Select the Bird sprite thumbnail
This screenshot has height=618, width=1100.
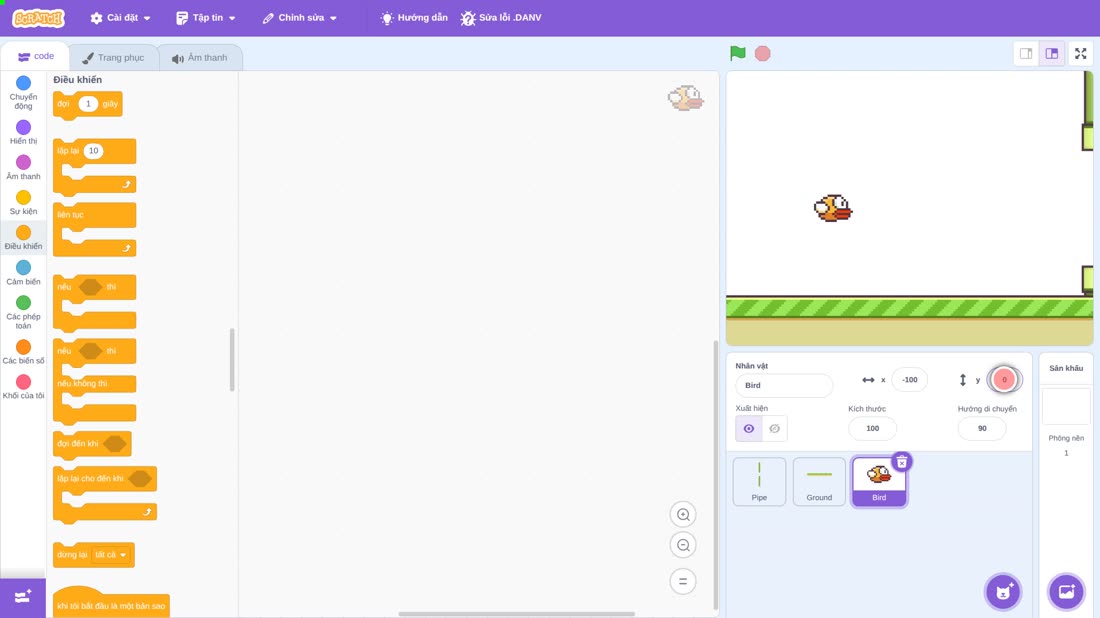click(x=879, y=481)
